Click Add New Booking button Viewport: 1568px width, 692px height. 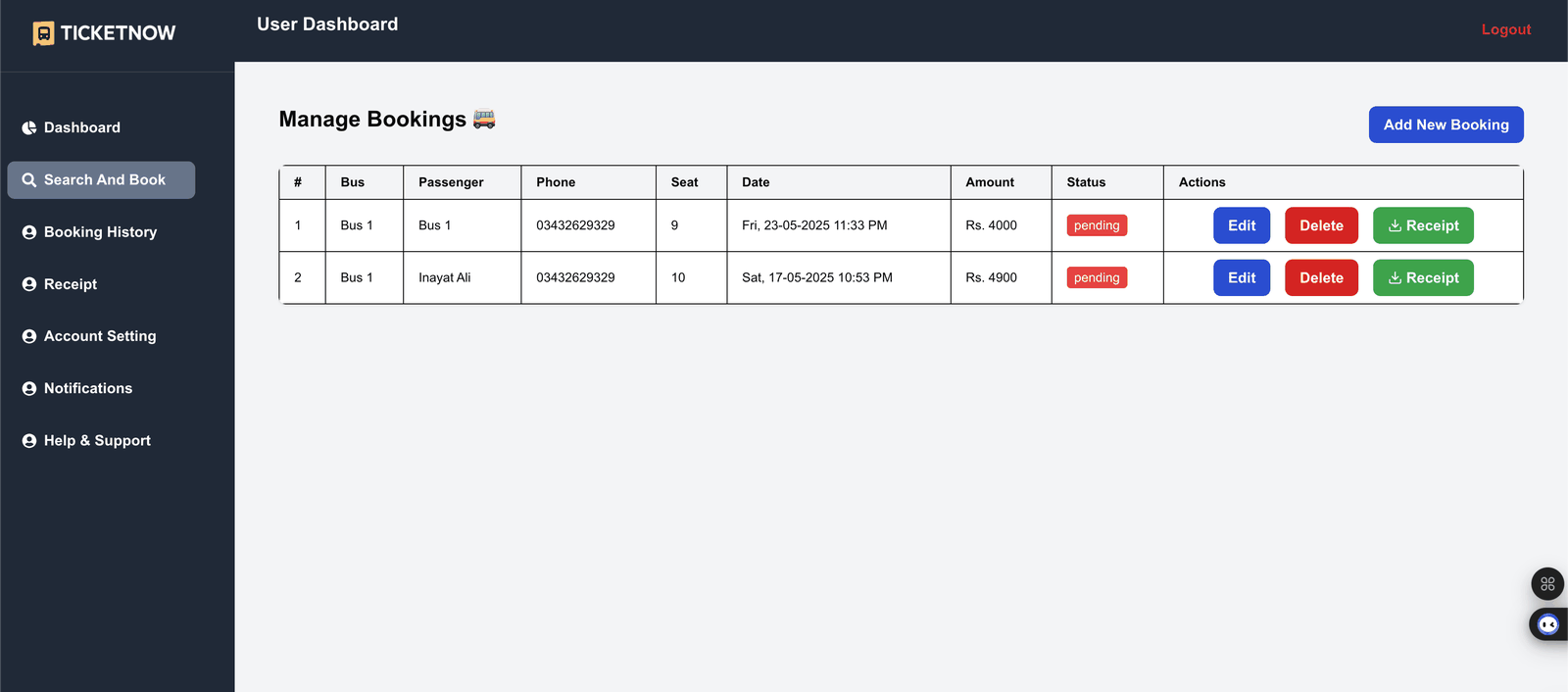[x=1446, y=124]
